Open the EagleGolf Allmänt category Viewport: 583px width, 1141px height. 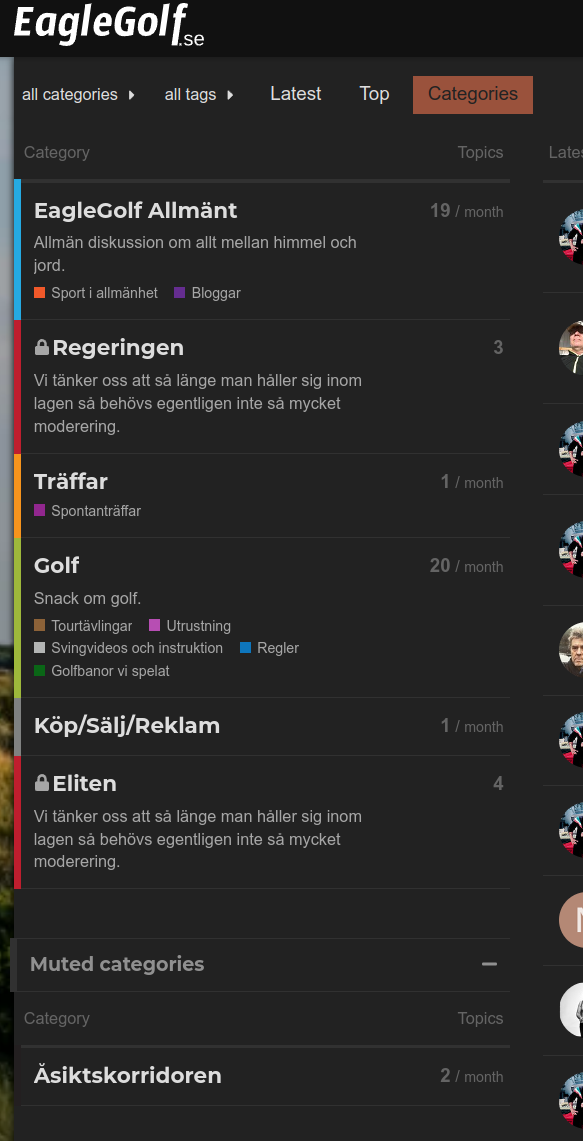click(135, 211)
